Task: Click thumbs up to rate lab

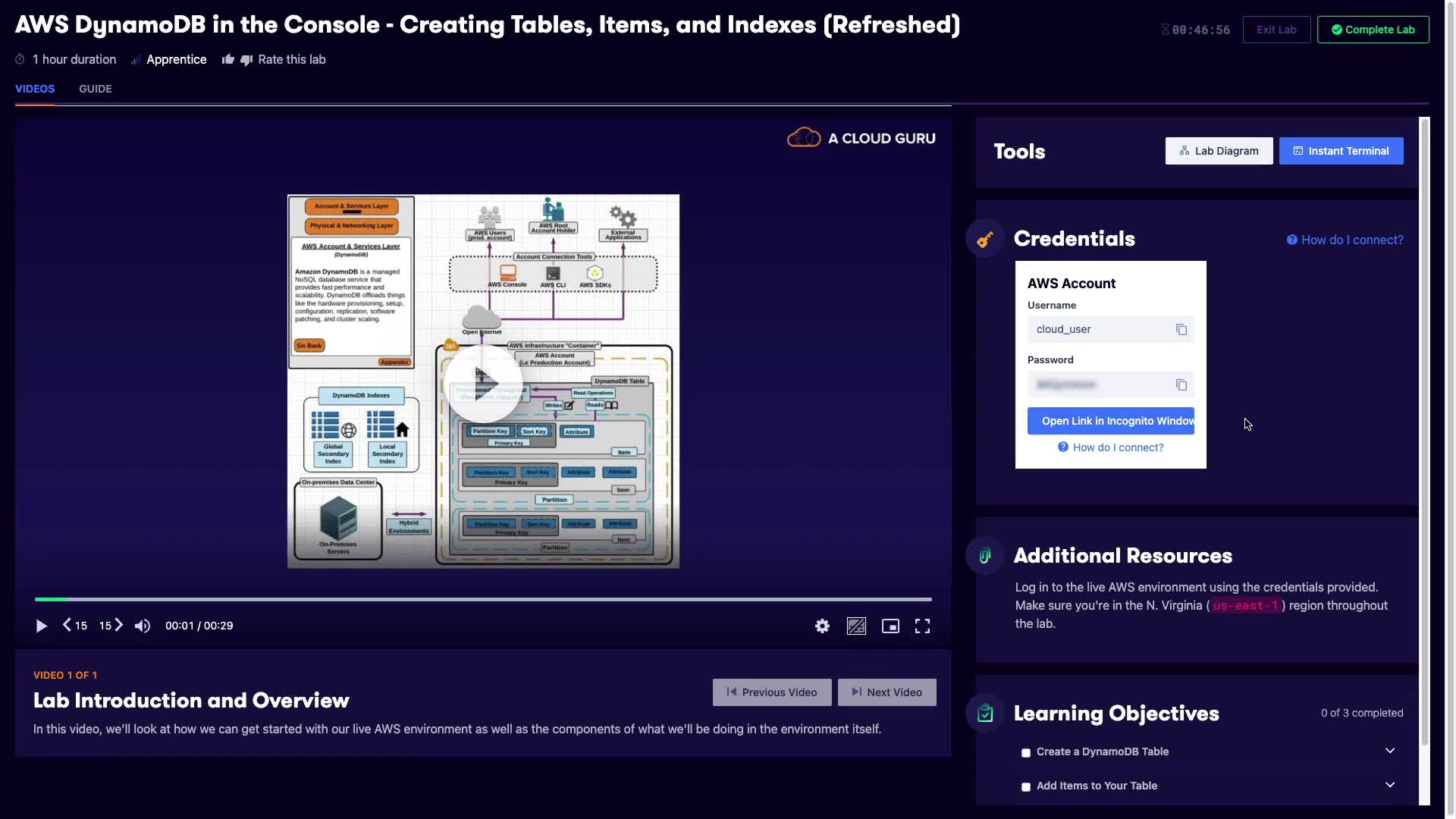Action: pyautogui.click(x=227, y=59)
